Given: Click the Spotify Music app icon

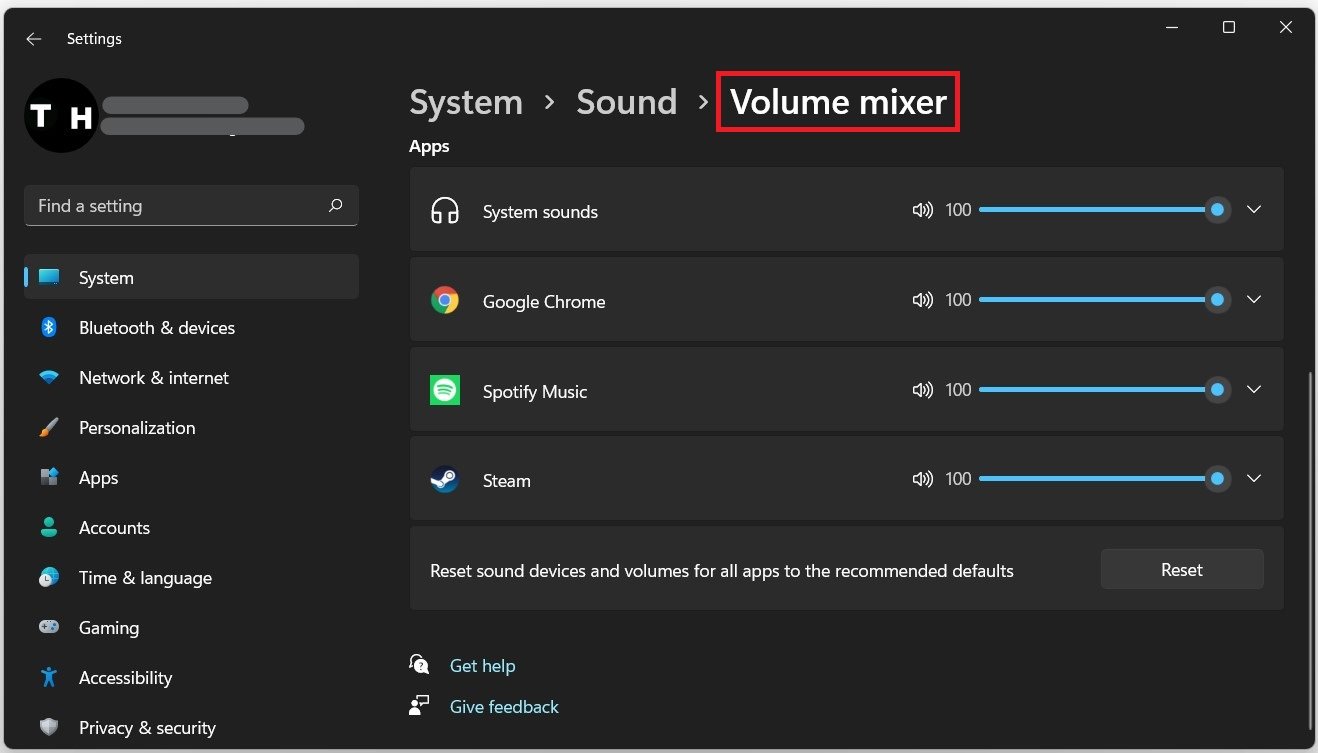Looking at the screenshot, I should click(x=445, y=390).
